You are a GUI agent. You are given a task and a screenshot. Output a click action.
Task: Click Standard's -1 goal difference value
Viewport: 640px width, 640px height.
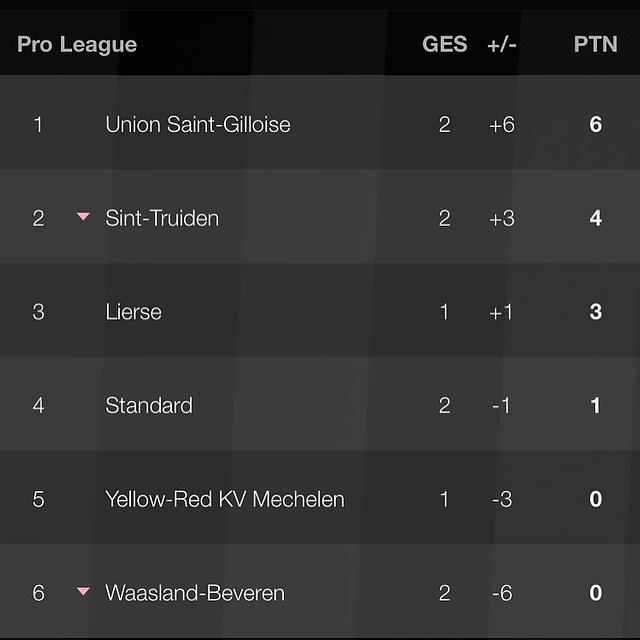coord(501,405)
